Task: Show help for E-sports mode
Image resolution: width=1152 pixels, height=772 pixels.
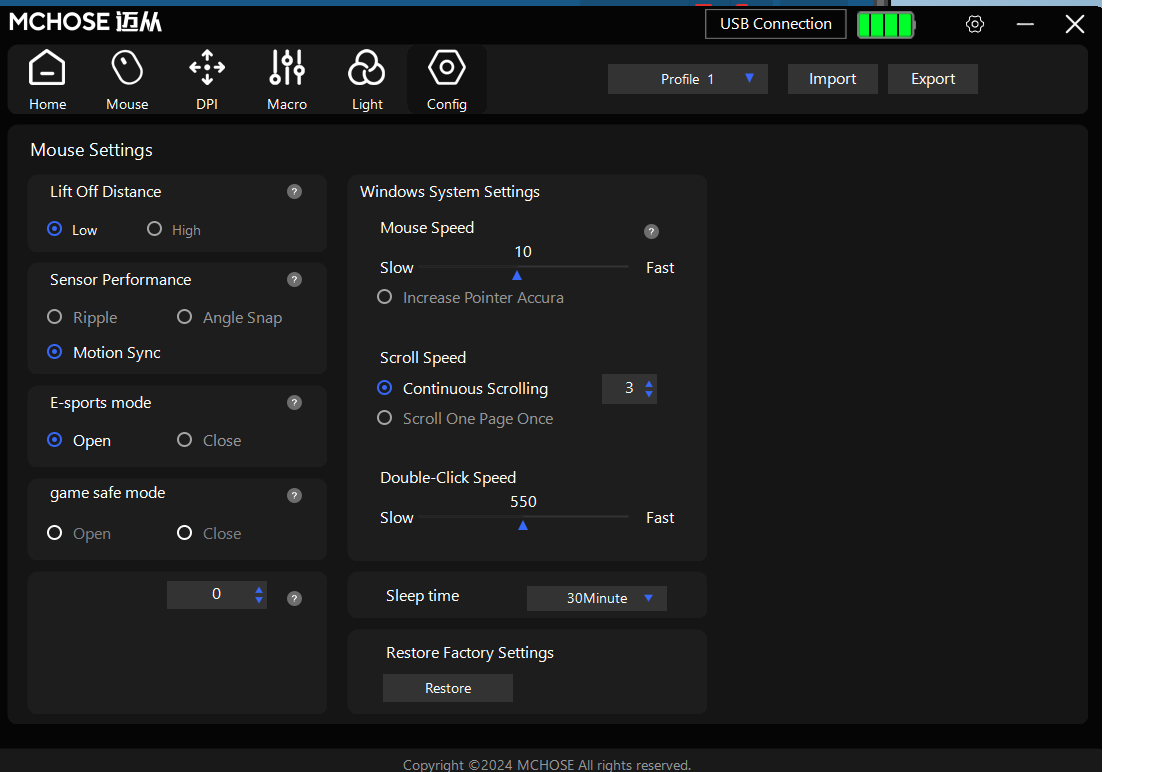Action: click(295, 403)
